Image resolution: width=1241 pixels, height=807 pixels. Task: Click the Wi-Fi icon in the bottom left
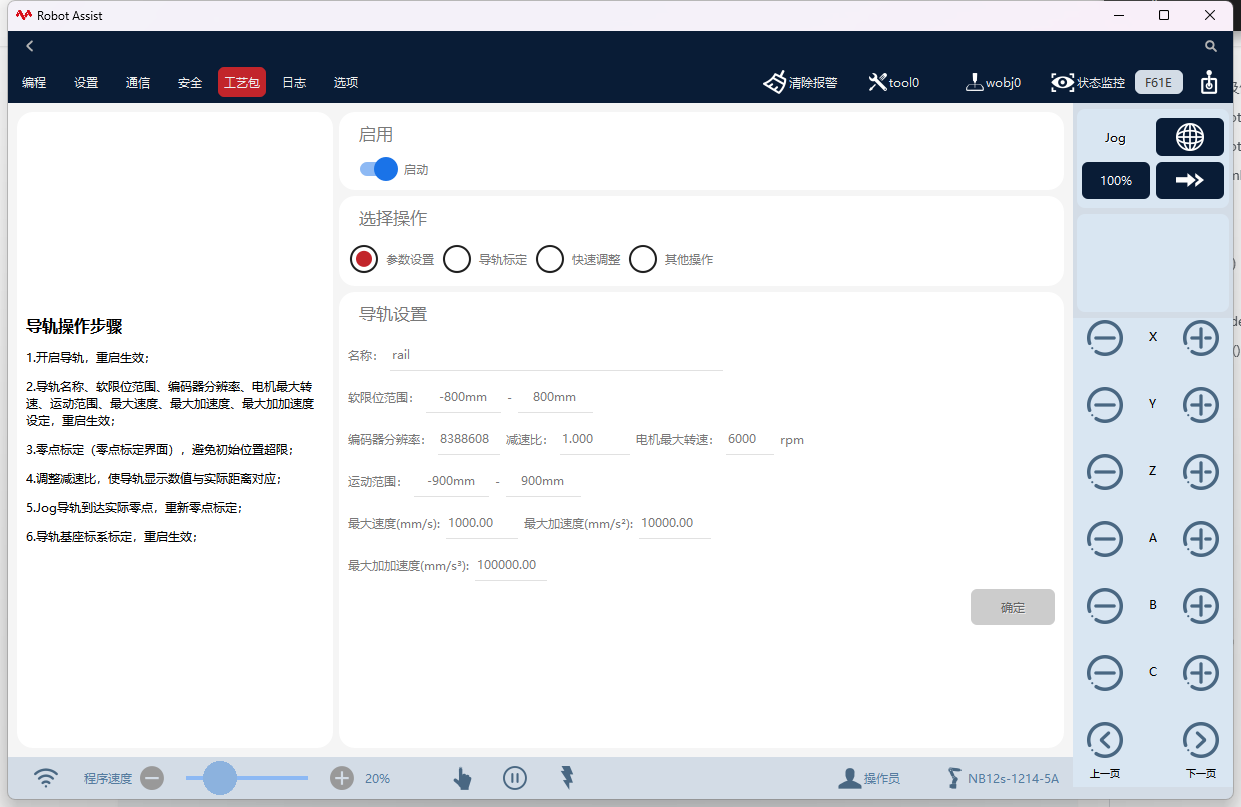pyautogui.click(x=44, y=777)
